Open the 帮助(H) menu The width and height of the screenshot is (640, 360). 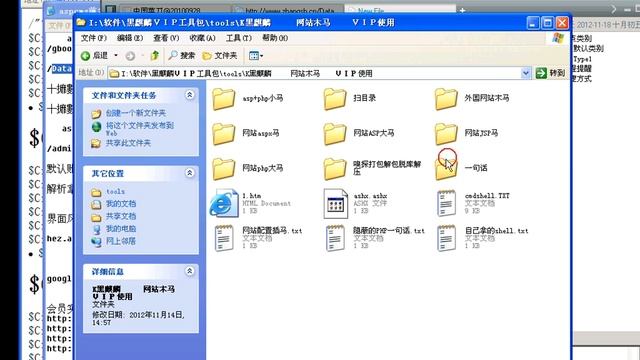pos(275,38)
